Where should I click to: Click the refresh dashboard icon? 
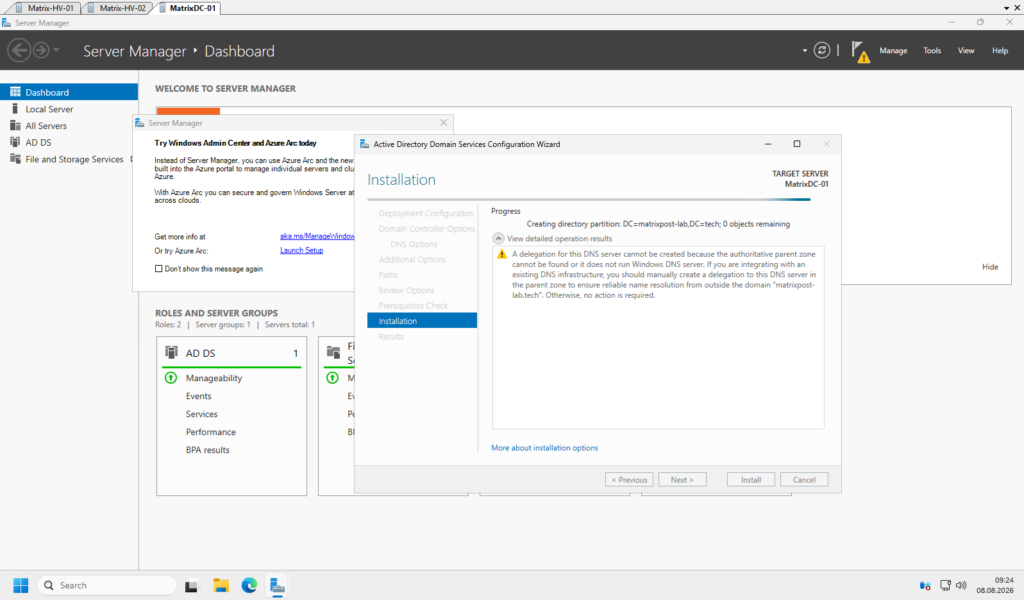pos(822,50)
